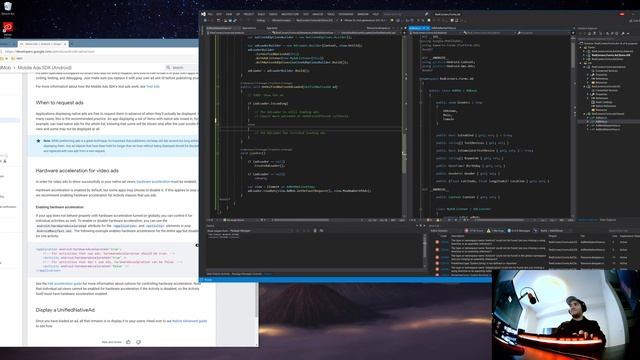Select 'Native References' in Solution Explorer

click(x=606, y=106)
